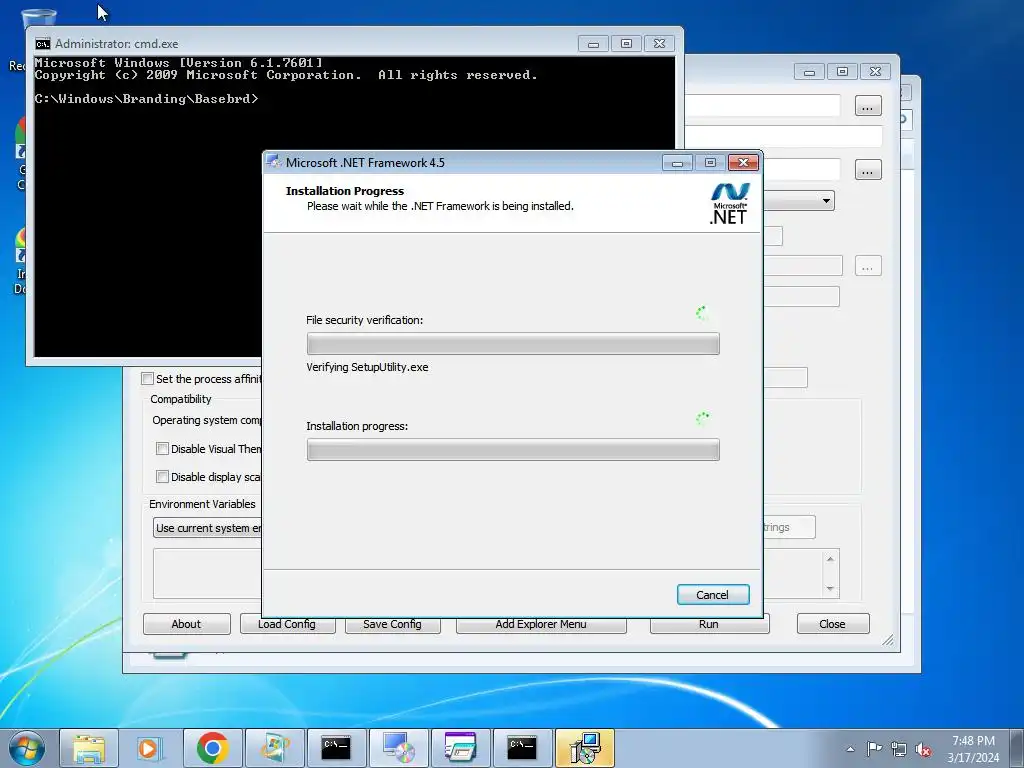The width and height of the screenshot is (1024, 768).
Task: Click the Add Explorer Menu button
Action: (541, 624)
